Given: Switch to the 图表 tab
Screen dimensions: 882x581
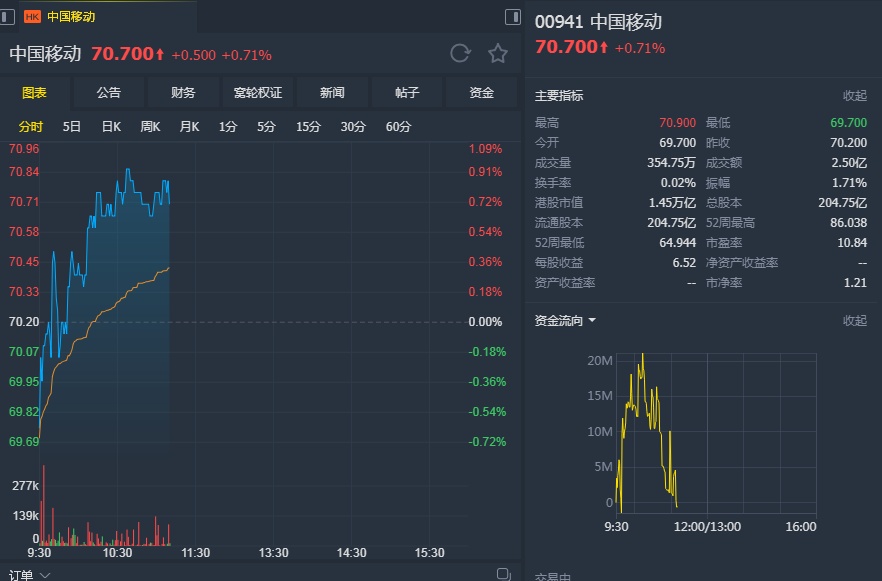Looking at the screenshot, I should pos(34,93).
